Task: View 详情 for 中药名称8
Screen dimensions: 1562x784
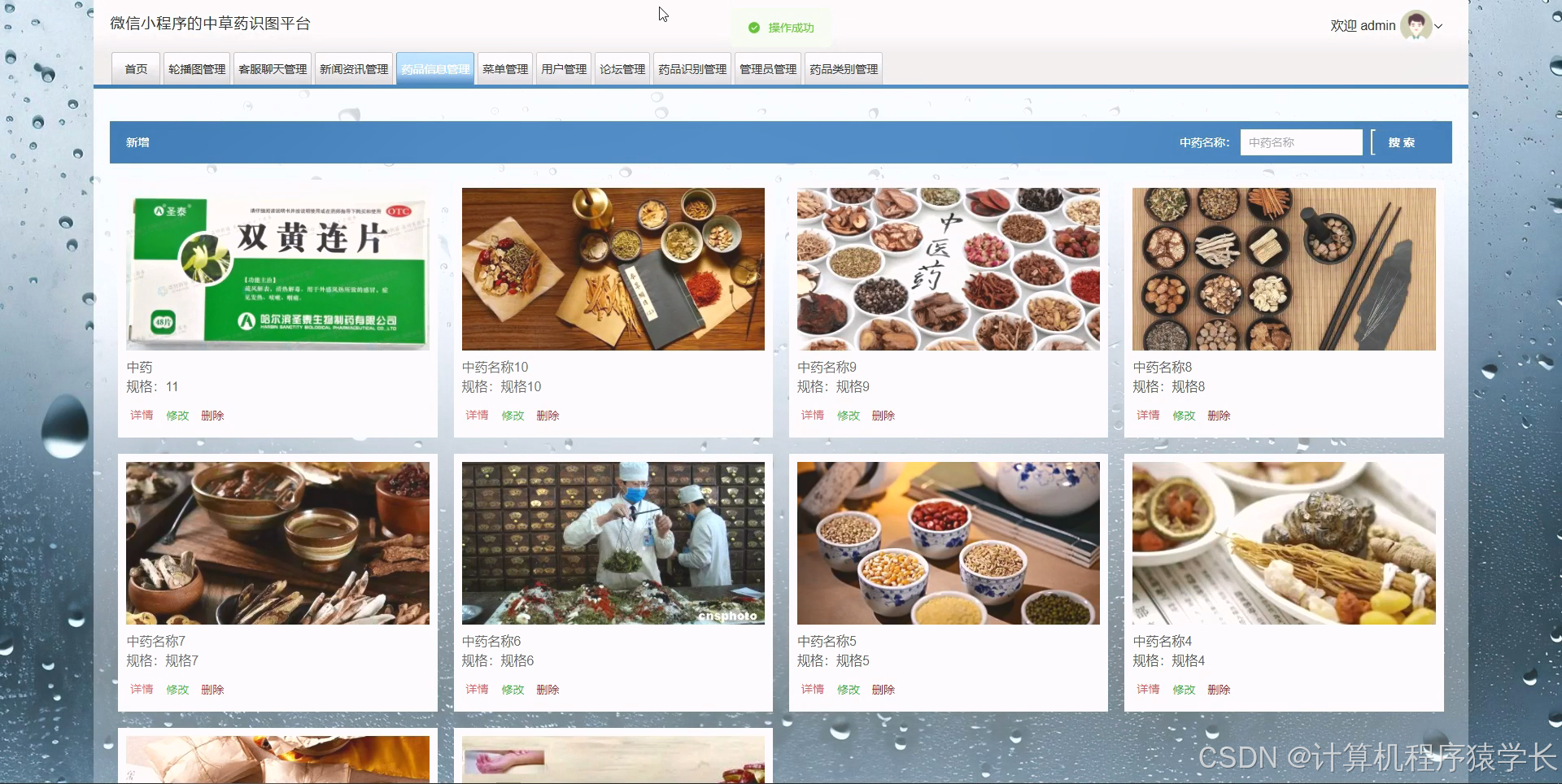Action: (x=1148, y=416)
